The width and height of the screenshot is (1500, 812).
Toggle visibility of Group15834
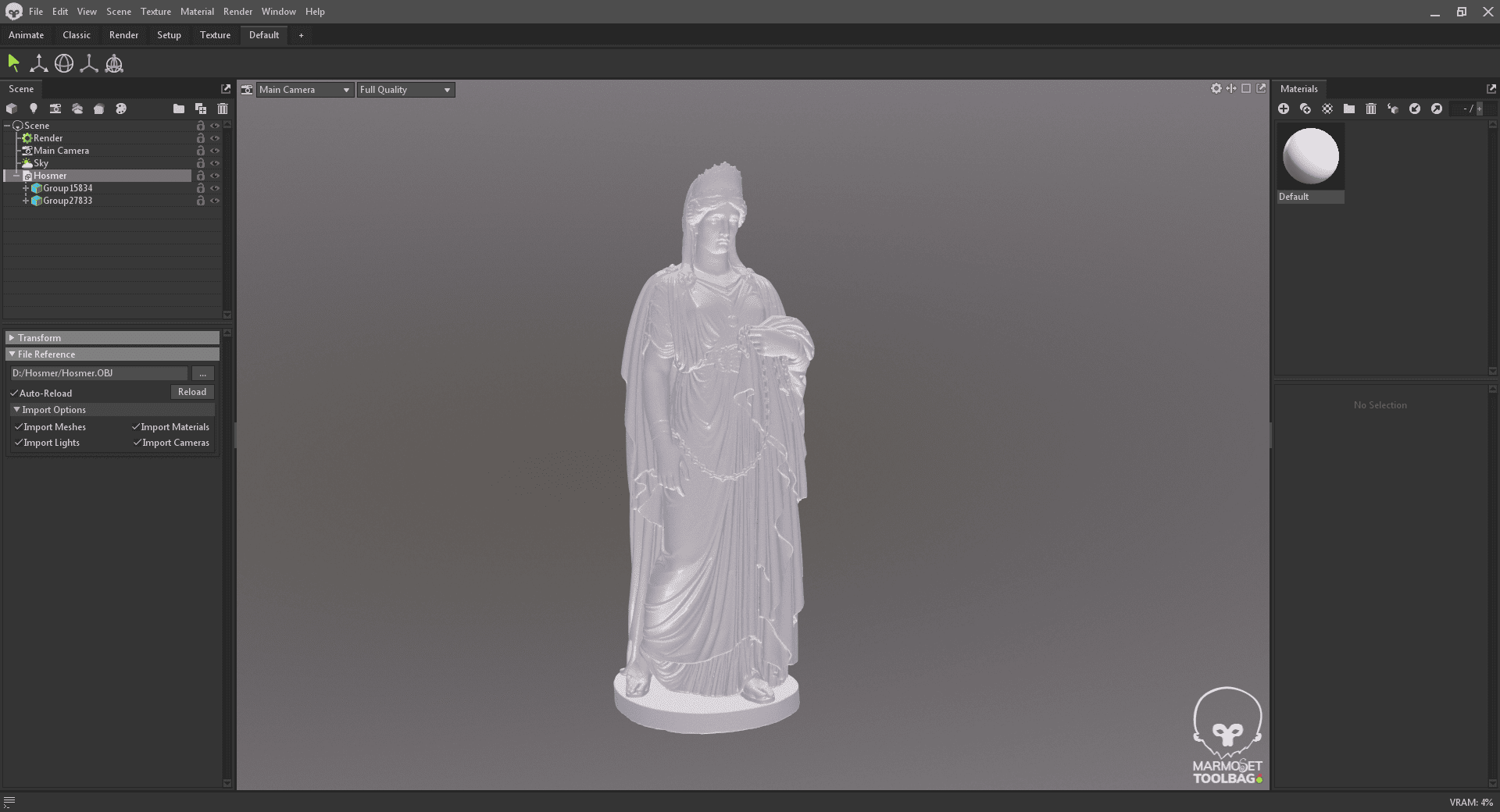(x=215, y=188)
